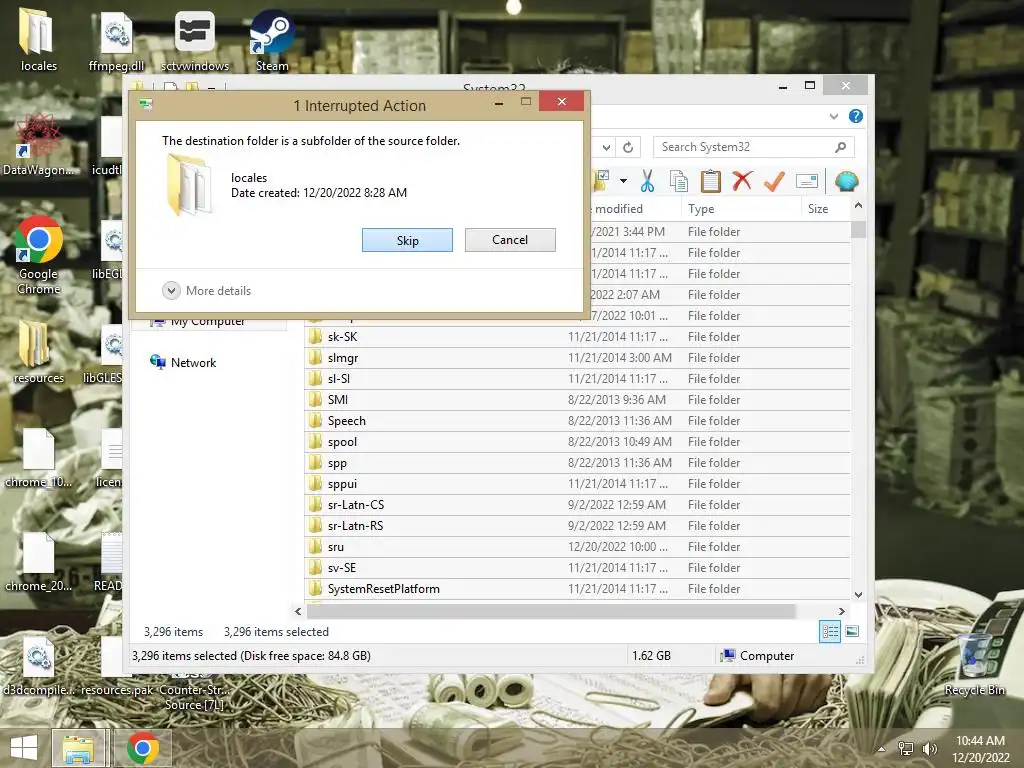Select the Speech folder row
Screen dimensions: 1024x768
[577, 421]
